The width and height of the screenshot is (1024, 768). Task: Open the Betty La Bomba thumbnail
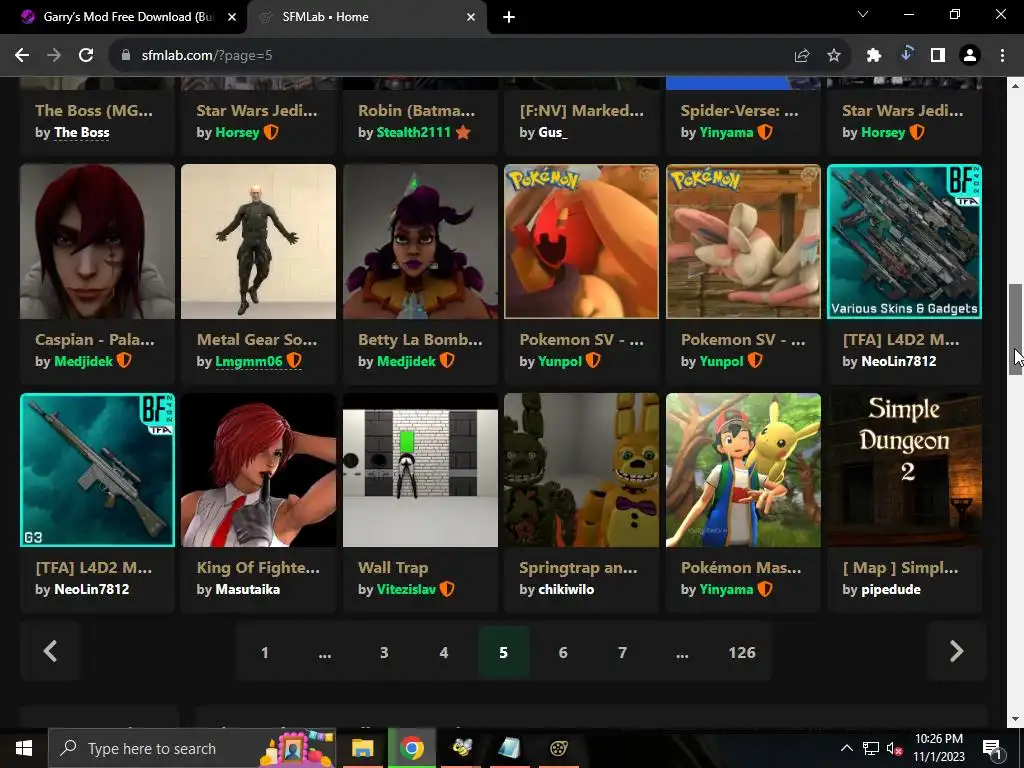tap(420, 242)
